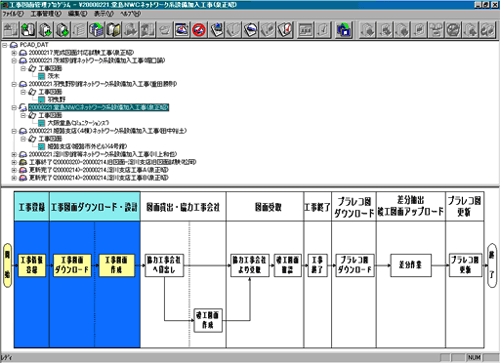This screenshot has width=500, height=363.
Task: Click the red prohibition circle toolbar icon
Action: (199, 30)
